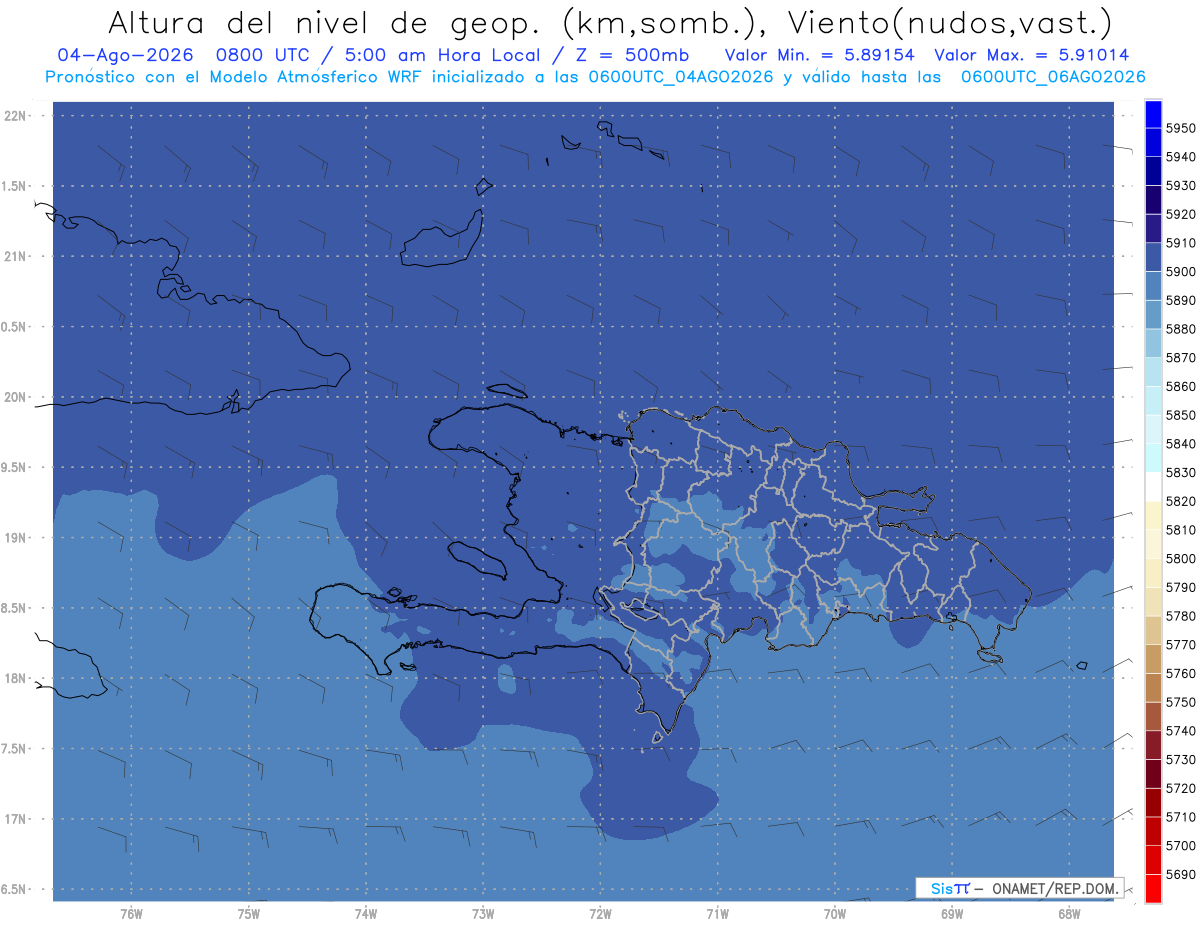Pick the colorbar segment between 5810 and 5820

pyautogui.click(x=1153, y=516)
